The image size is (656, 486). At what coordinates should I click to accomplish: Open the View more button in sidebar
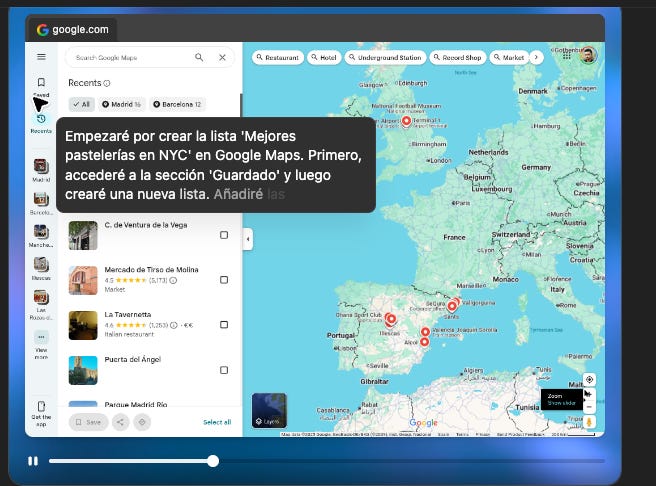coord(41,337)
